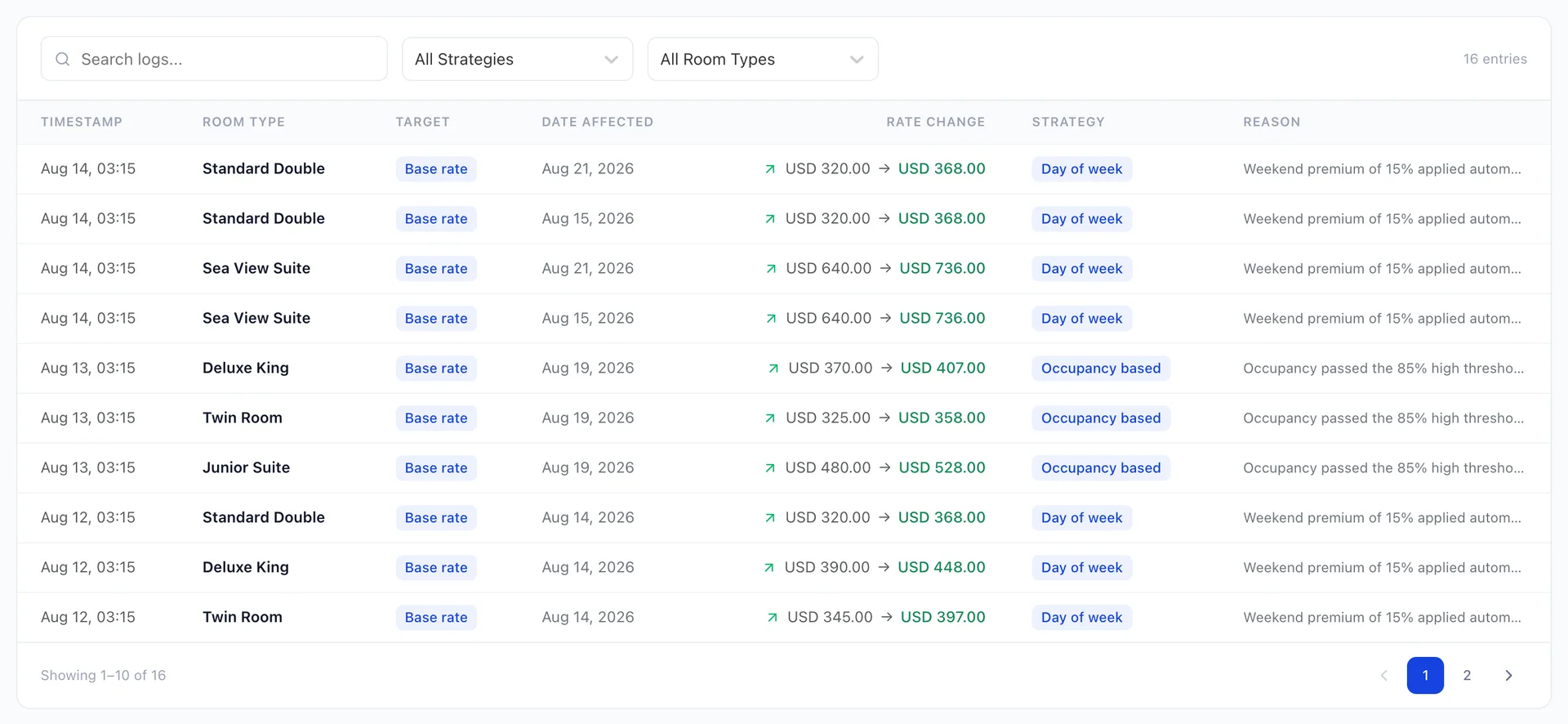Click the Occupancy based tag in Aug 13 Twin Room row

tap(1101, 418)
